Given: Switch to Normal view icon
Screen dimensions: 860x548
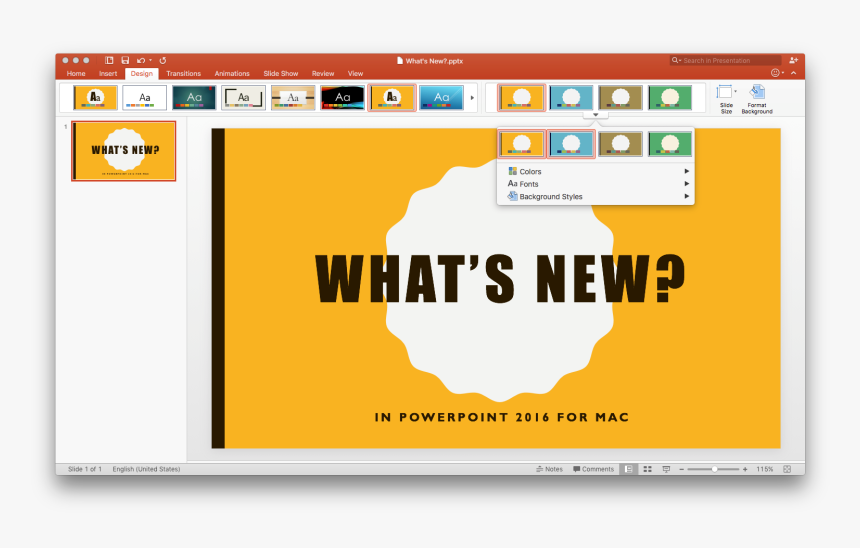Looking at the screenshot, I should coord(629,469).
